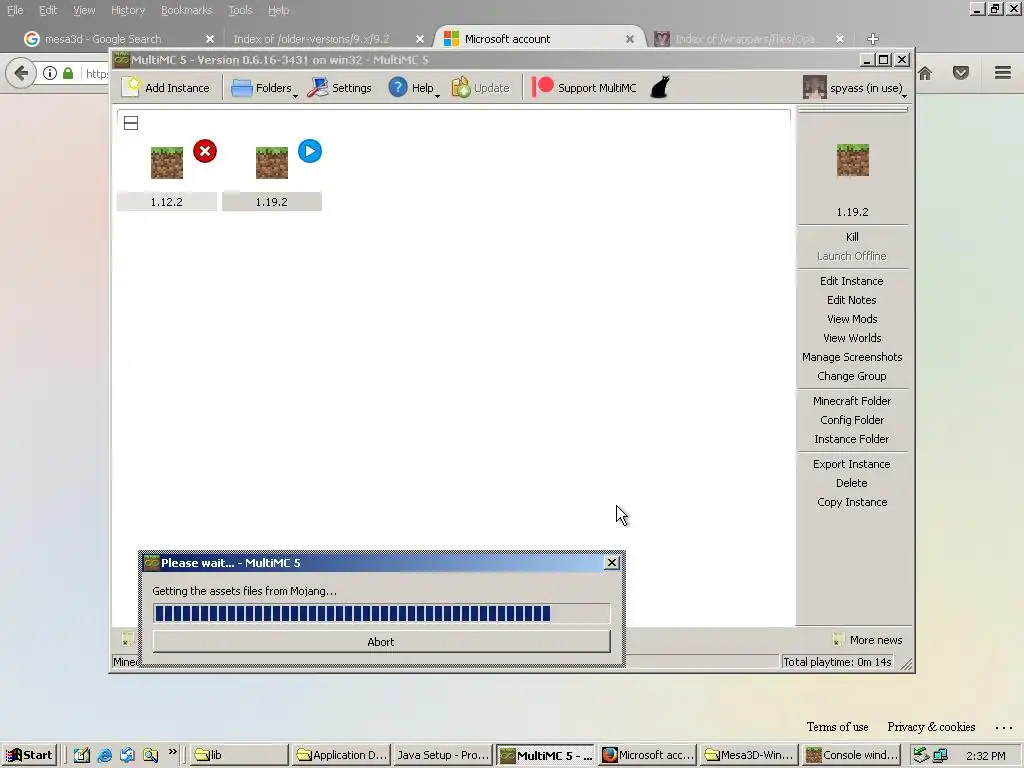
Task: Open the spyass account dropdown
Action: 854,88
